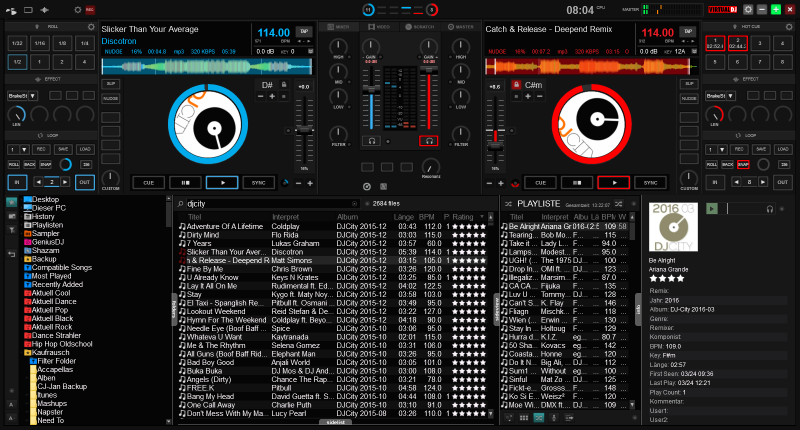Image resolution: width=800 pixels, height=430 pixels.
Task: Play preview of Be Alright in info panel
Action: (712, 208)
